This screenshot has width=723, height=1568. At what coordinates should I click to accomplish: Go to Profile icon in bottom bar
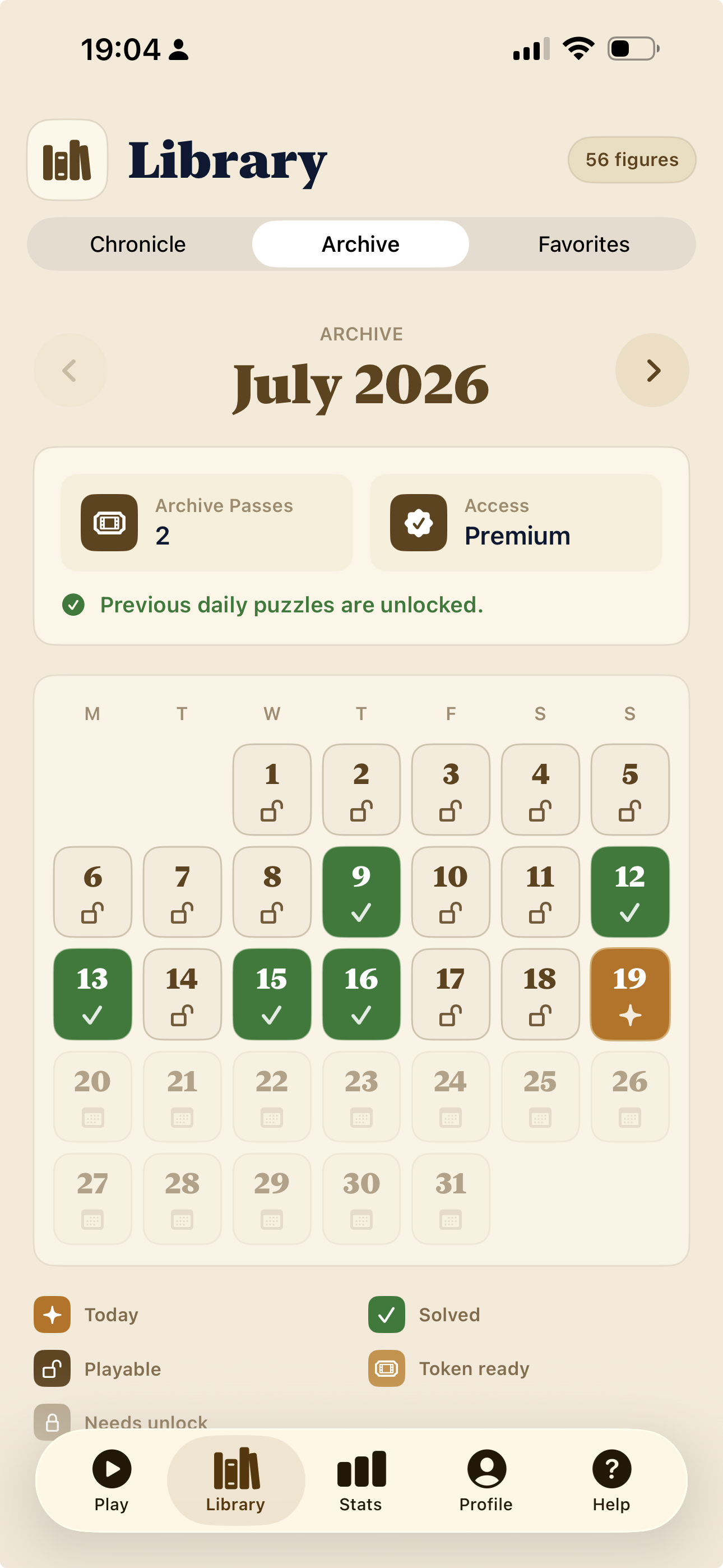[486, 1469]
